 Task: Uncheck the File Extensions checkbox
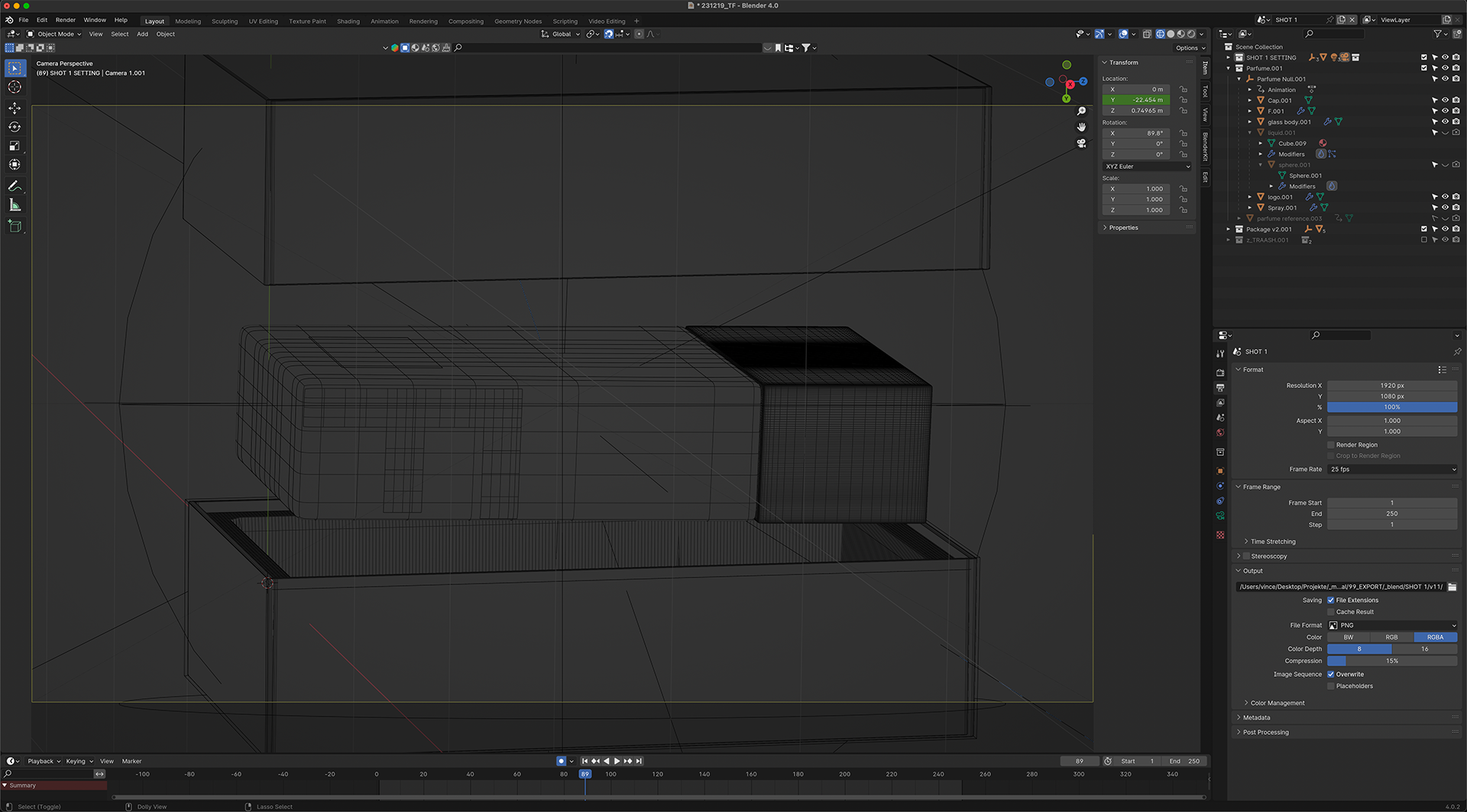(x=1331, y=600)
